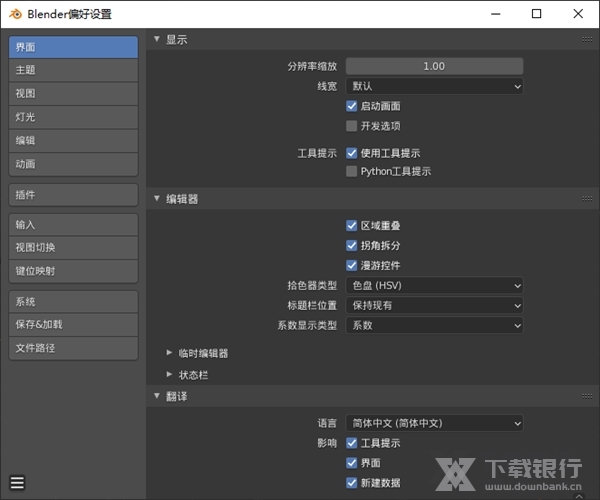Open the 标题栏位置 dropdown
The height and width of the screenshot is (500, 600).
coord(434,305)
